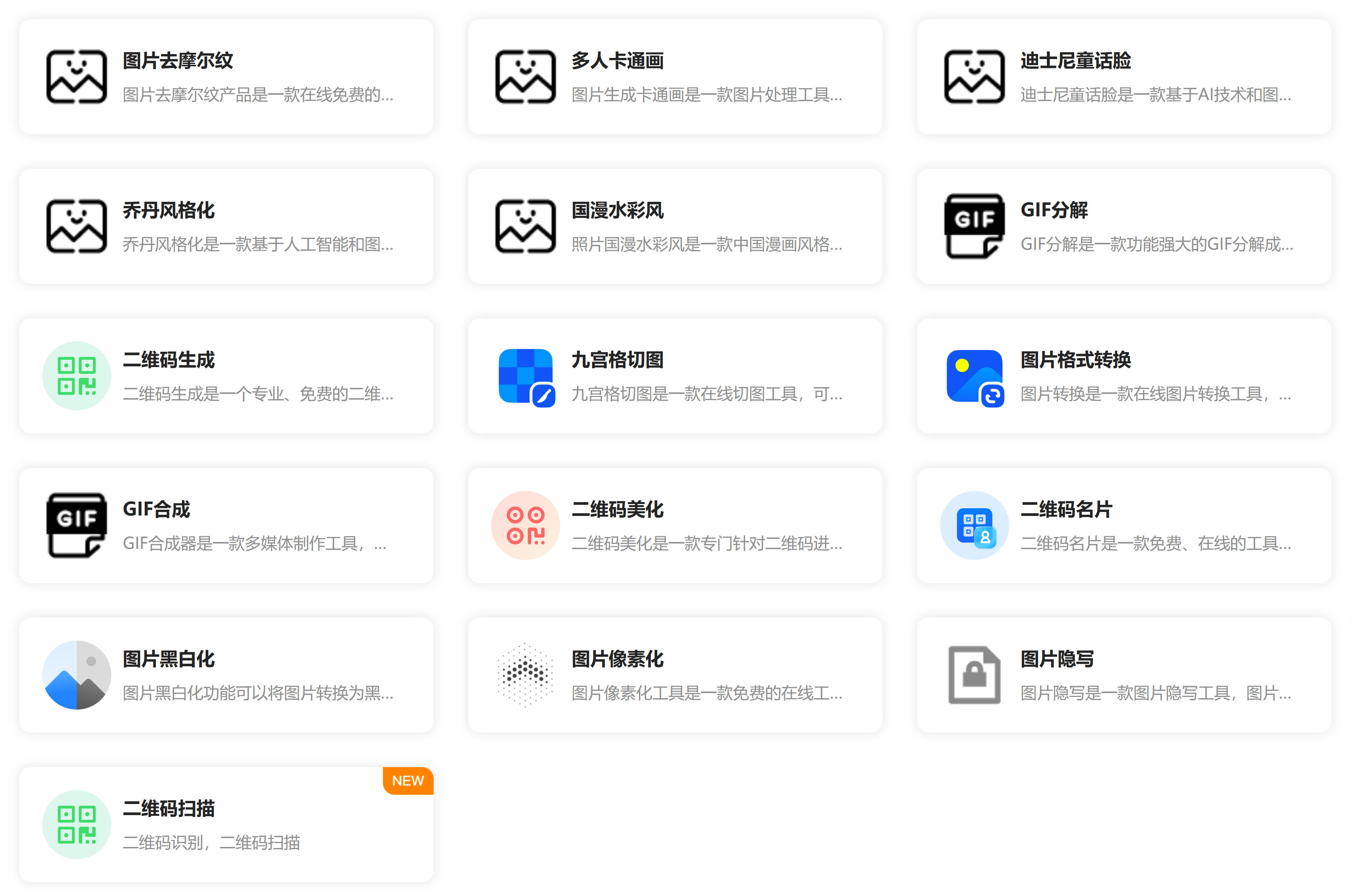Select the 图片格式转换 title text
The width and height of the screenshot is (1353, 896).
point(1076,360)
